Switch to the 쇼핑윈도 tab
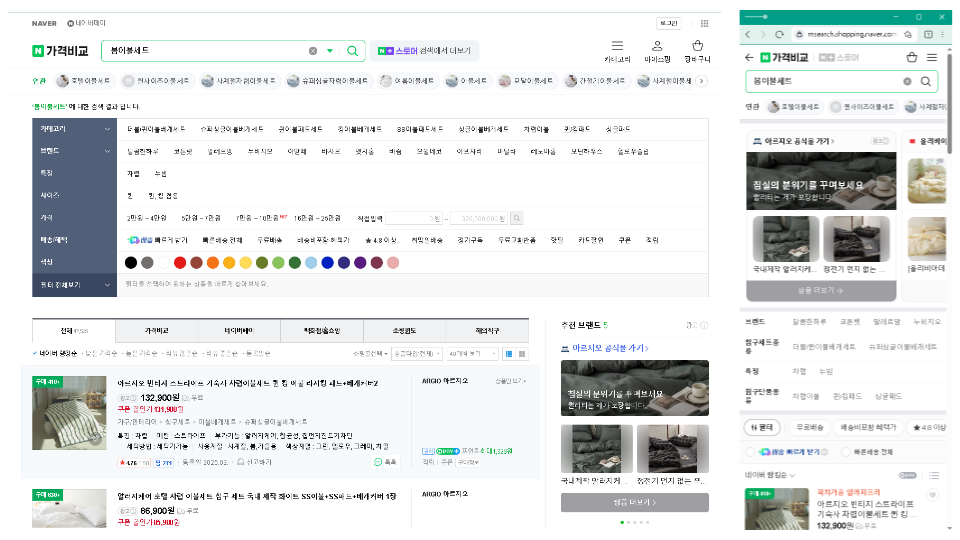960x540 pixels. [405, 331]
